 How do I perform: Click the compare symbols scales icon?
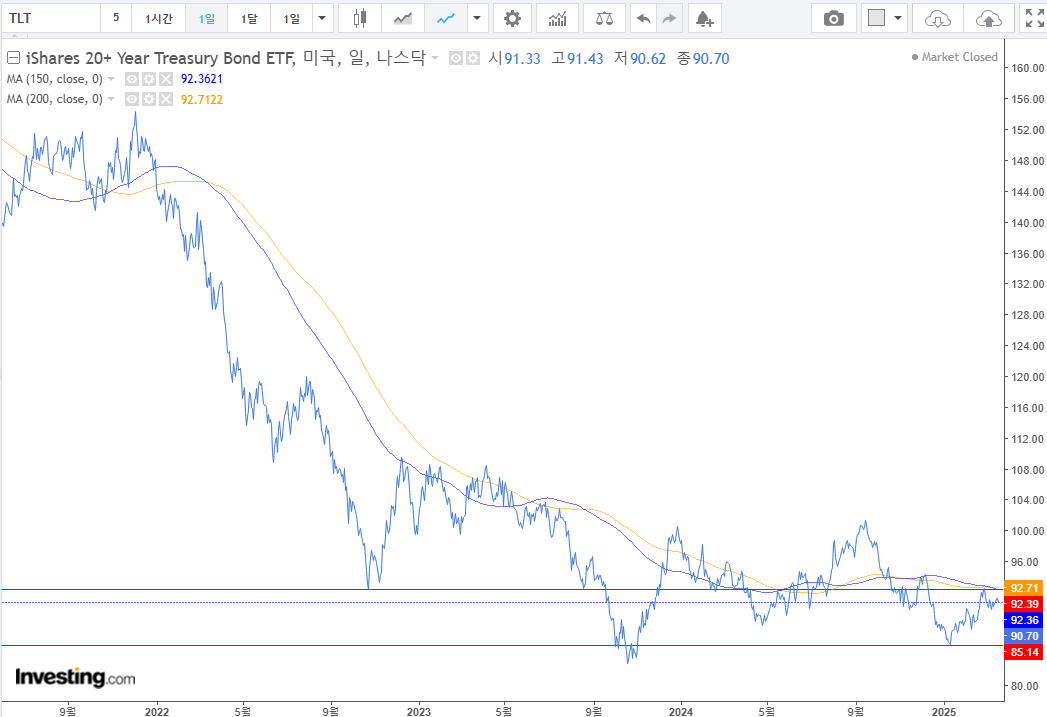[x=604, y=18]
